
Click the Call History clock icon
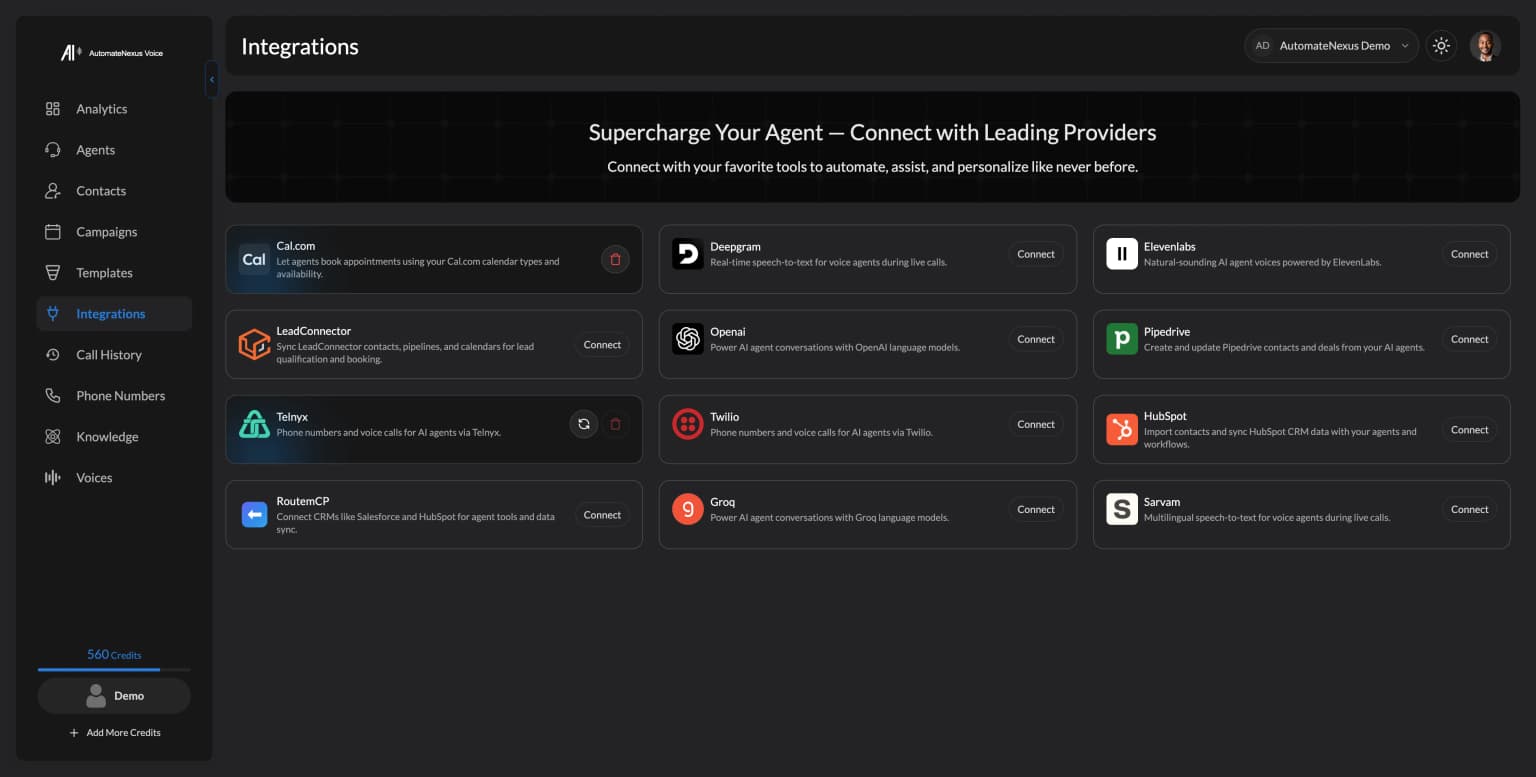[53, 355]
